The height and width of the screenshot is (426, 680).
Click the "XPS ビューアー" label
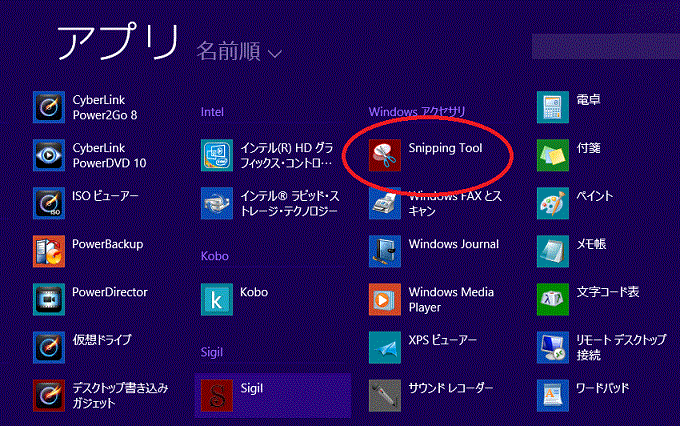point(442,340)
